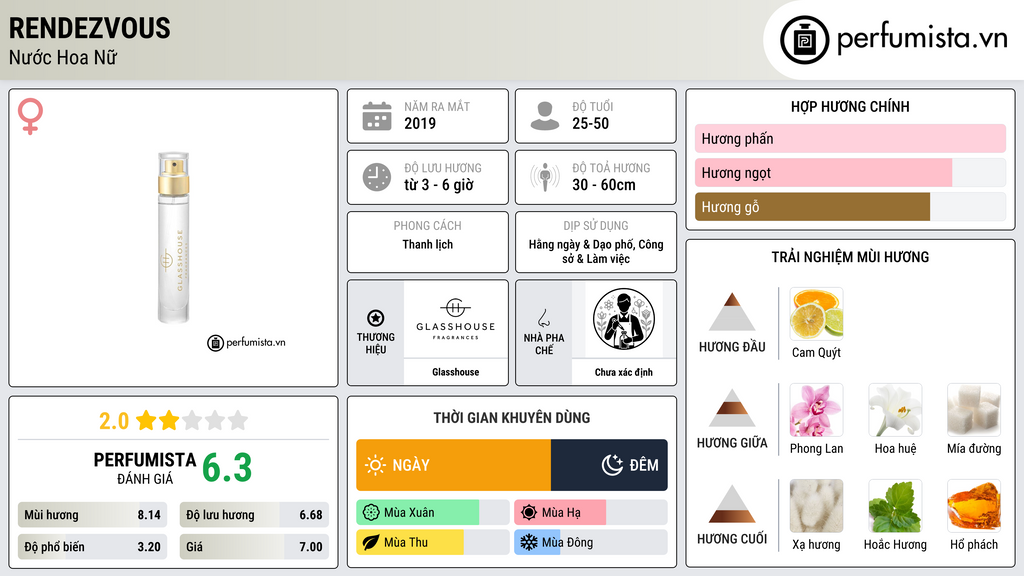Click the nose icon above Nhà pha chế

543,318
